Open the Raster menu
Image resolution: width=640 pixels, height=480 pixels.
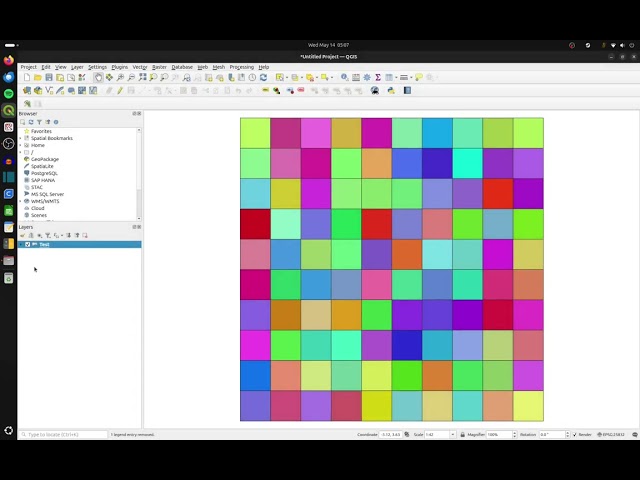click(x=159, y=67)
